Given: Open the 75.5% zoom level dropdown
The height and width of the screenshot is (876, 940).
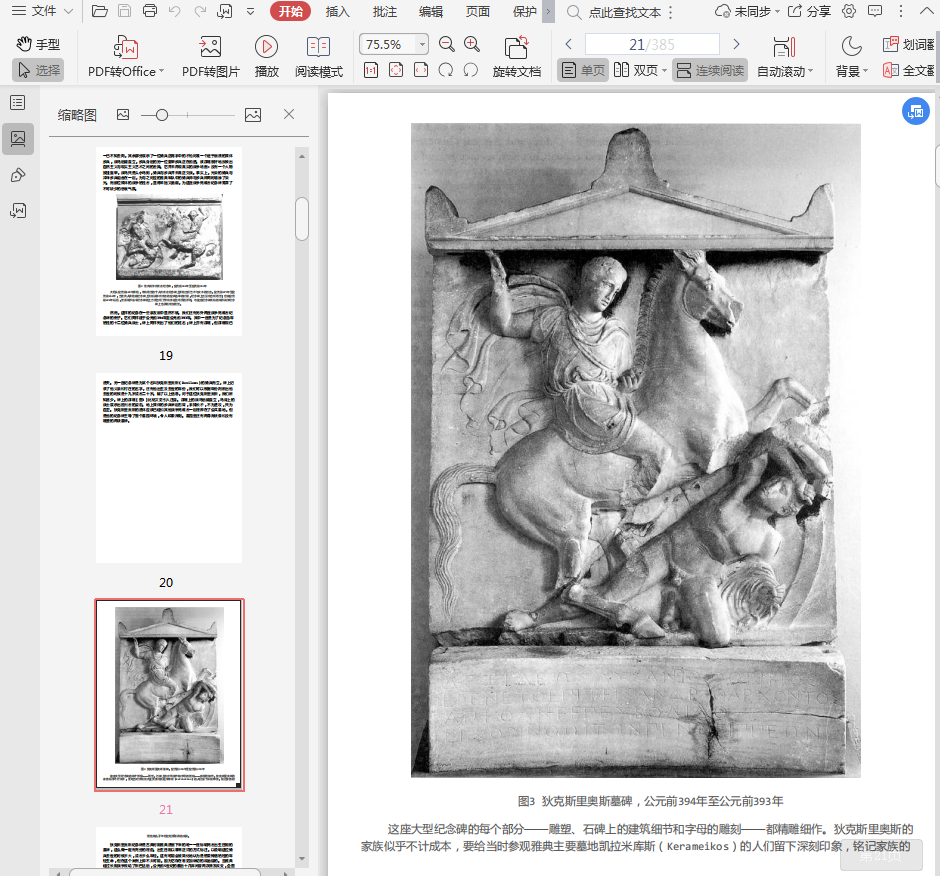Looking at the screenshot, I should (422, 45).
